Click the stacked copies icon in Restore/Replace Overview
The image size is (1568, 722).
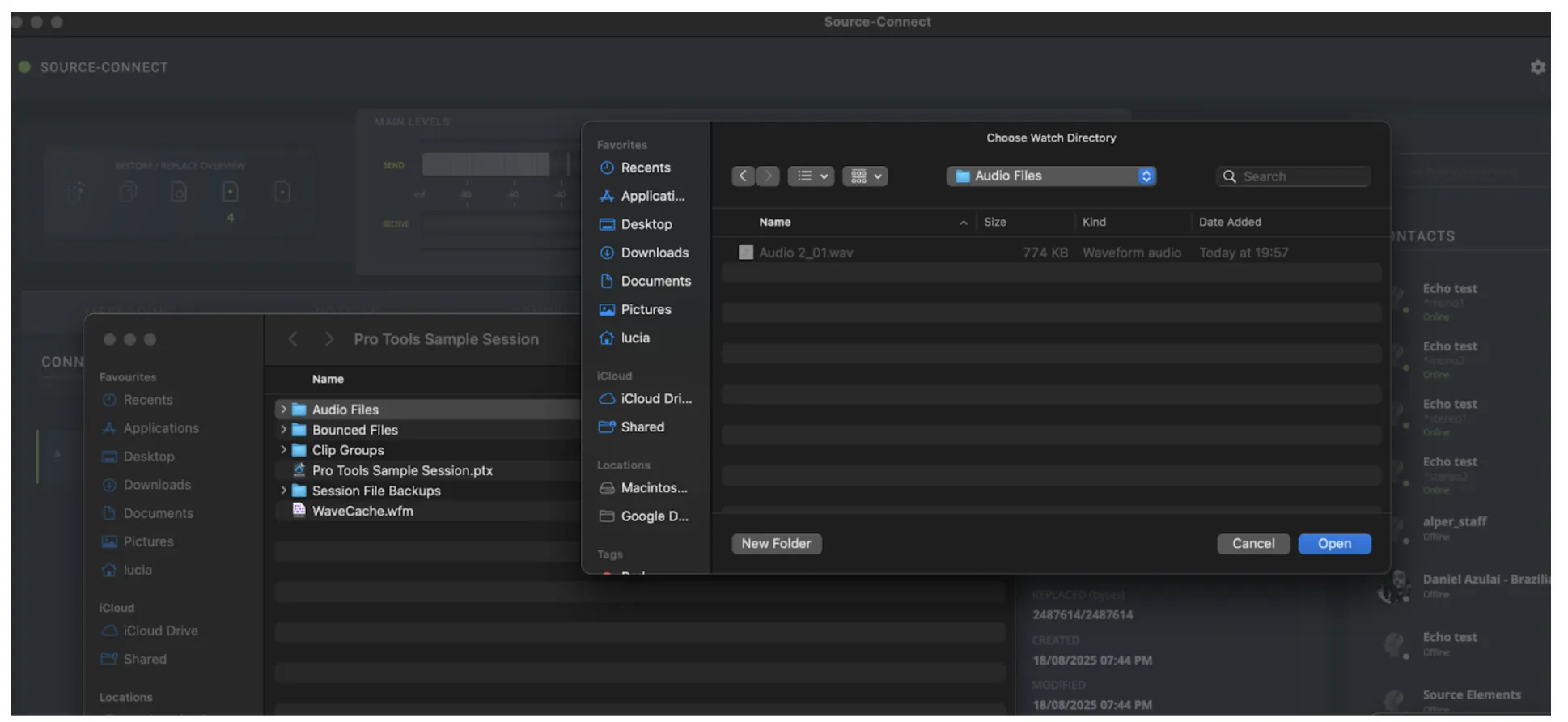point(128,192)
